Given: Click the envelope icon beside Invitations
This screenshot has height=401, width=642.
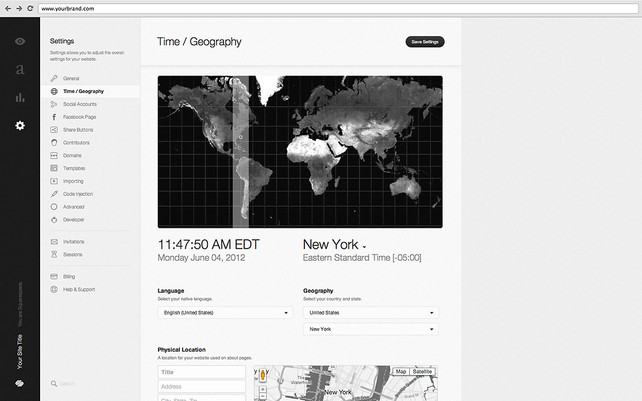Looking at the screenshot, I should click(54, 242).
